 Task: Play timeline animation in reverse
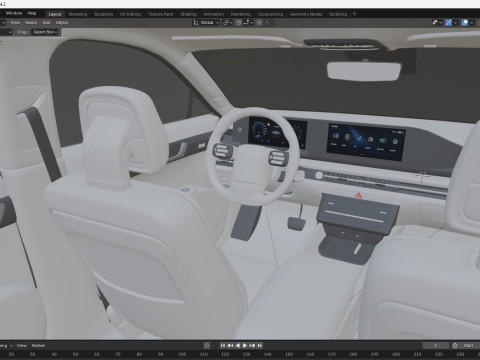pyautogui.click(x=238, y=346)
